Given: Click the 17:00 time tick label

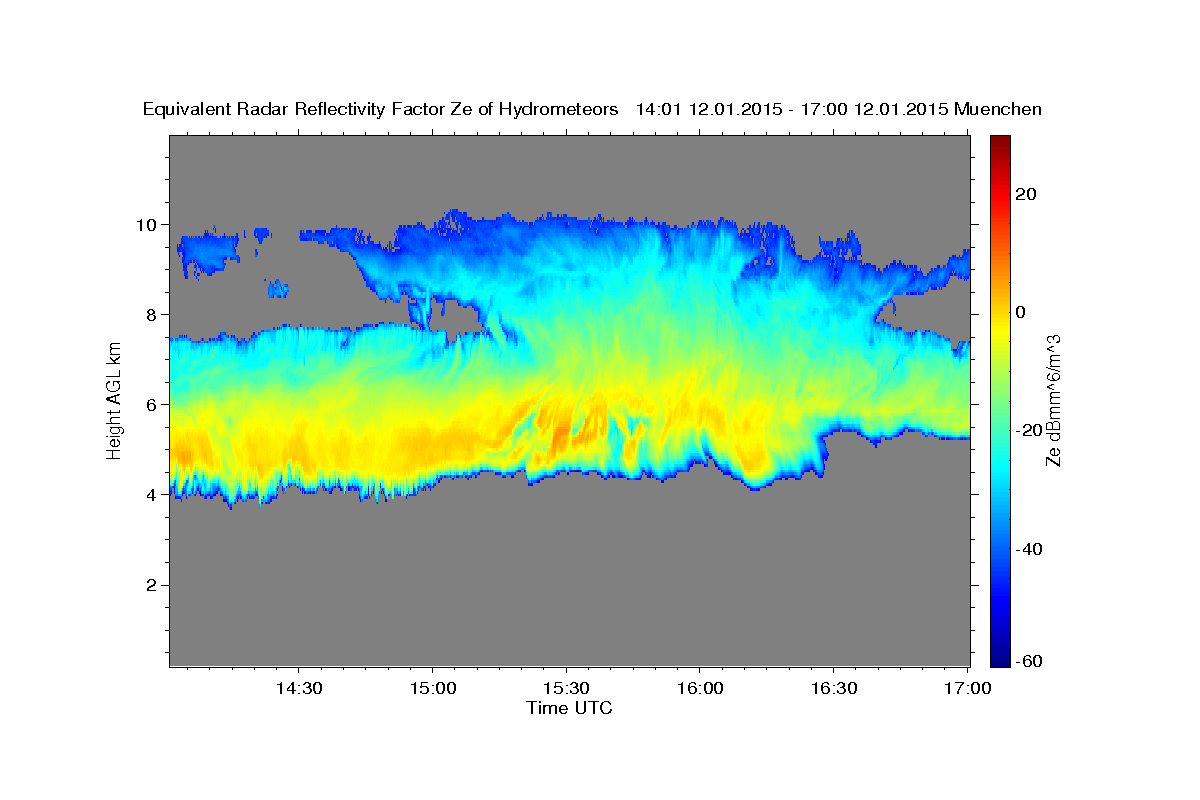Looking at the screenshot, I should pyautogui.click(x=967, y=689).
